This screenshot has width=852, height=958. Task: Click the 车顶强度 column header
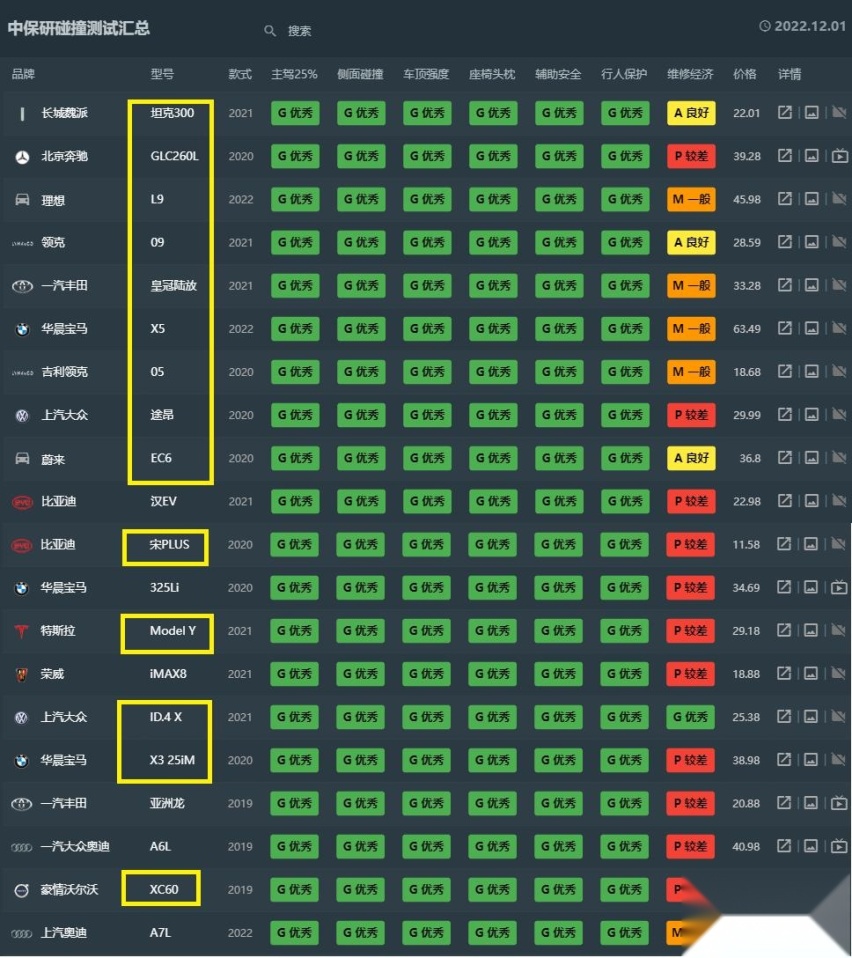(426, 74)
